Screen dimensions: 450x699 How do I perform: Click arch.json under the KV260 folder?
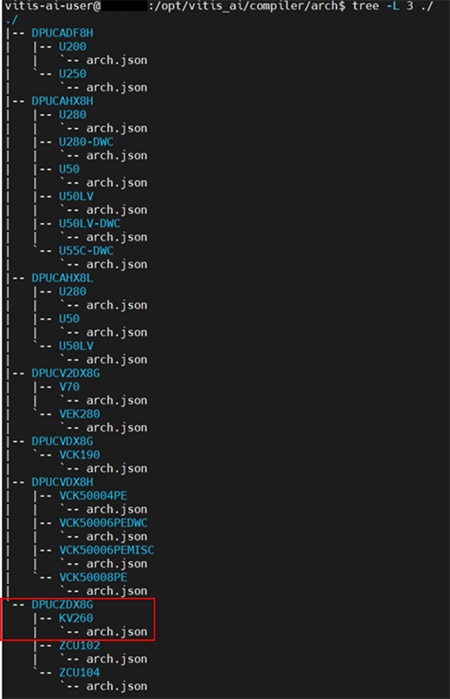pyautogui.click(x=116, y=632)
